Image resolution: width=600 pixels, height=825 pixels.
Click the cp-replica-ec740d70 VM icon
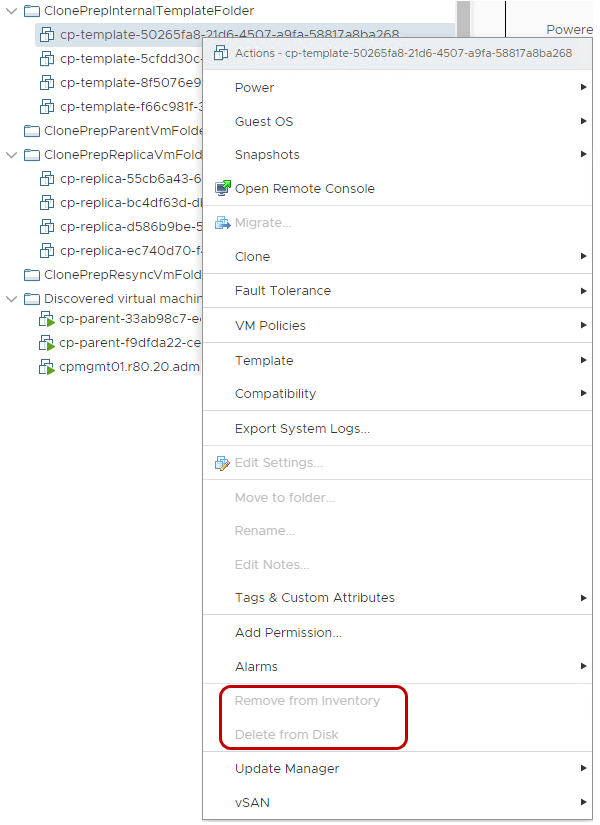46,251
